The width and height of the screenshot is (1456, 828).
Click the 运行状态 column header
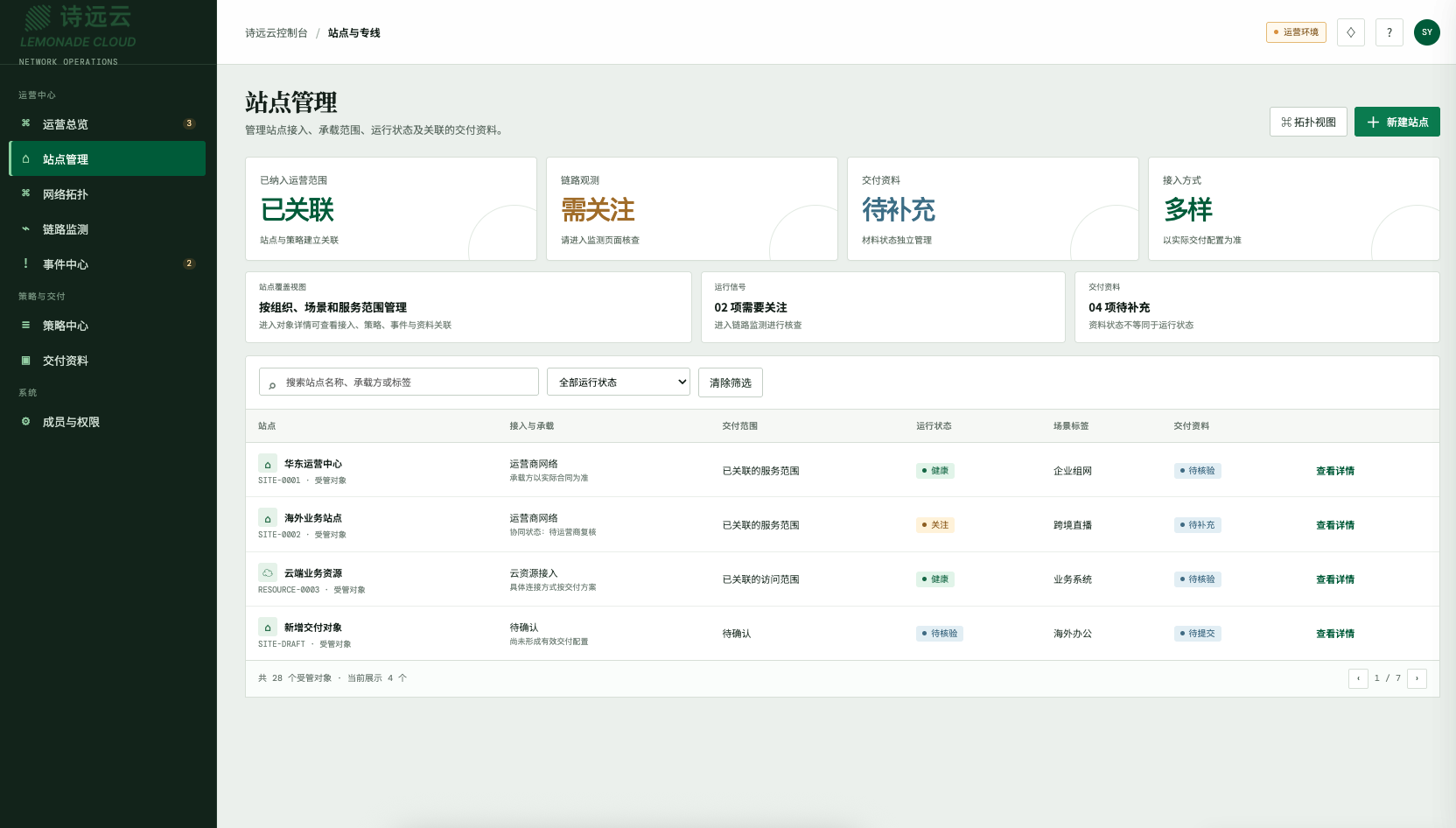click(x=934, y=426)
